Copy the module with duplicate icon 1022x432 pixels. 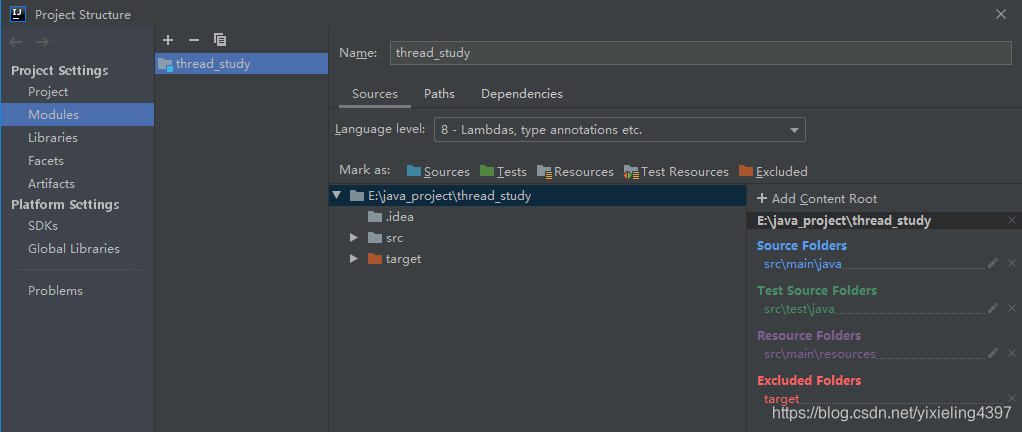(220, 40)
